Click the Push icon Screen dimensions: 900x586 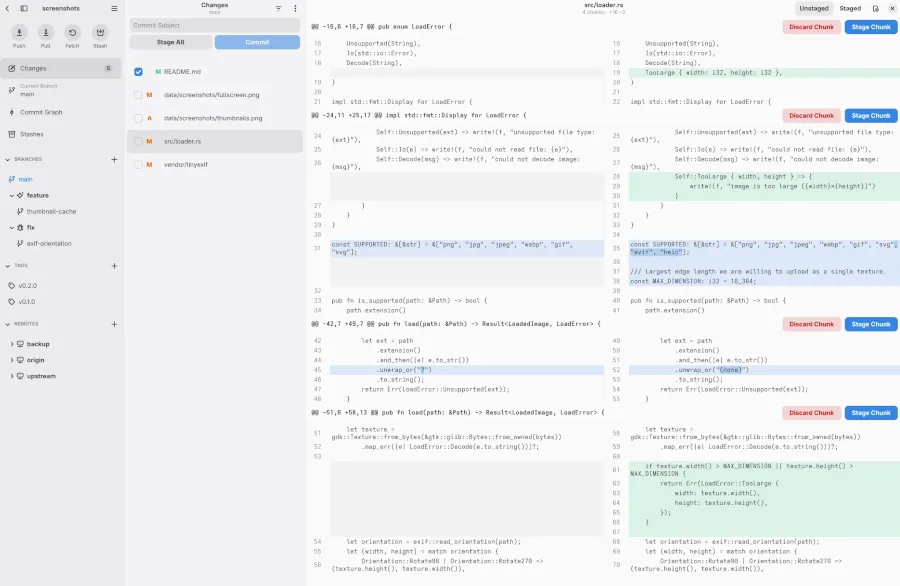(x=19, y=33)
